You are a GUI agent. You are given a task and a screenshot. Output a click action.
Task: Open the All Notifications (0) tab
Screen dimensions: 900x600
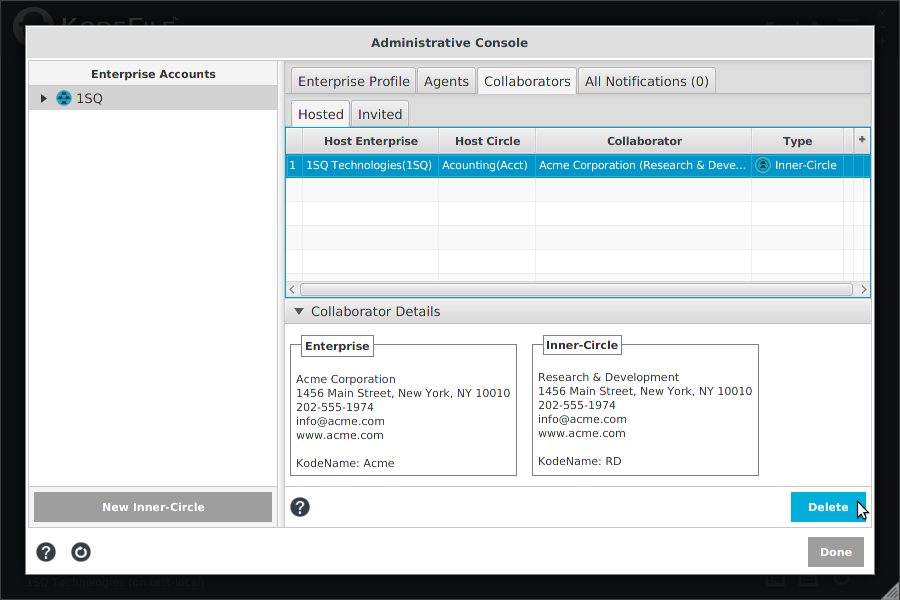pyautogui.click(x=646, y=81)
